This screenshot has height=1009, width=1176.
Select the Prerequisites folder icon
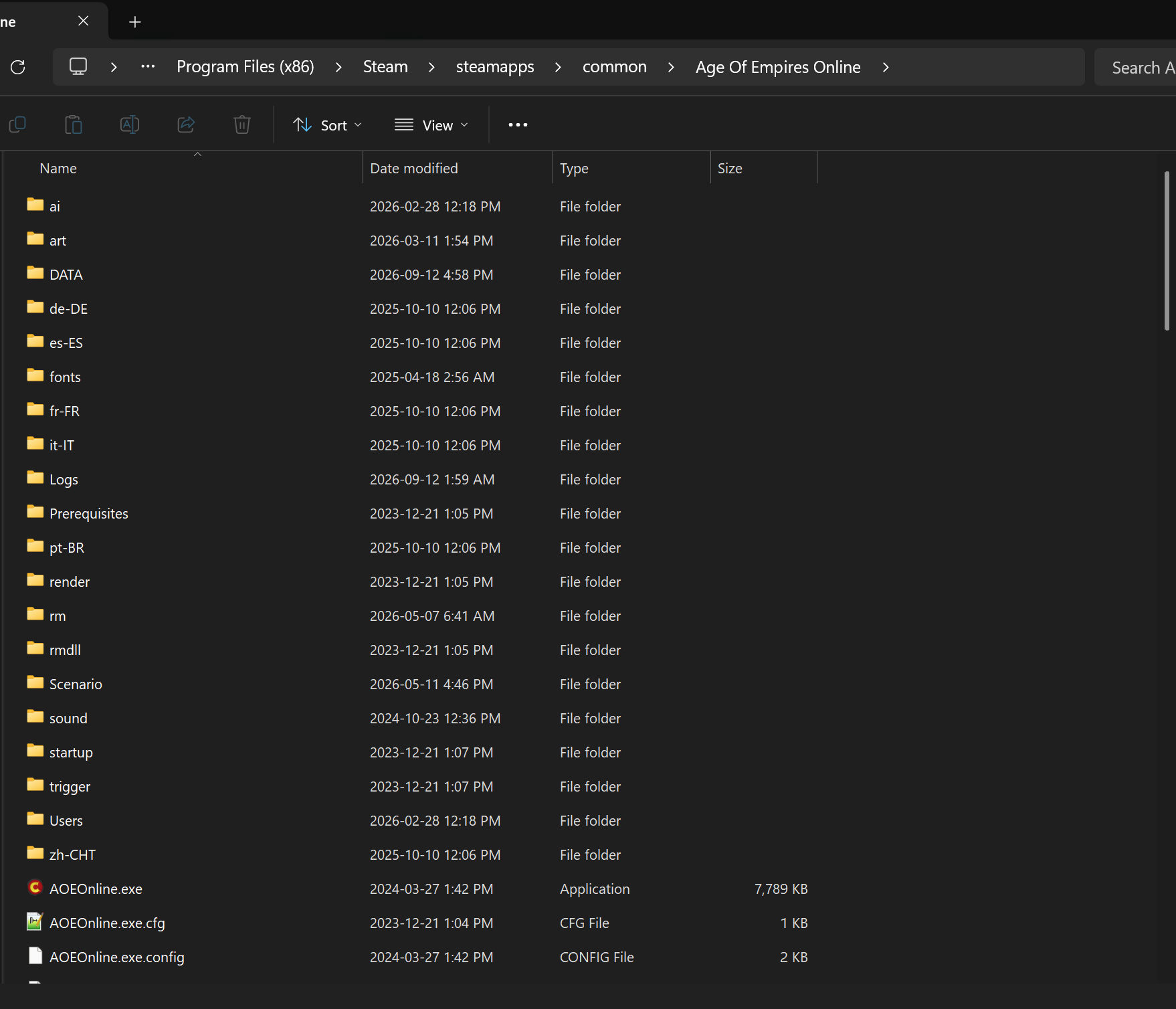click(x=35, y=512)
